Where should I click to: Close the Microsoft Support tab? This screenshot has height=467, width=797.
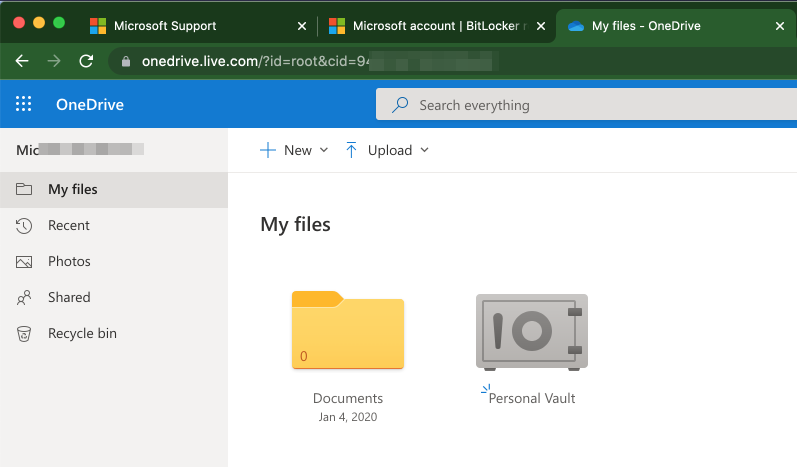tap(302, 26)
